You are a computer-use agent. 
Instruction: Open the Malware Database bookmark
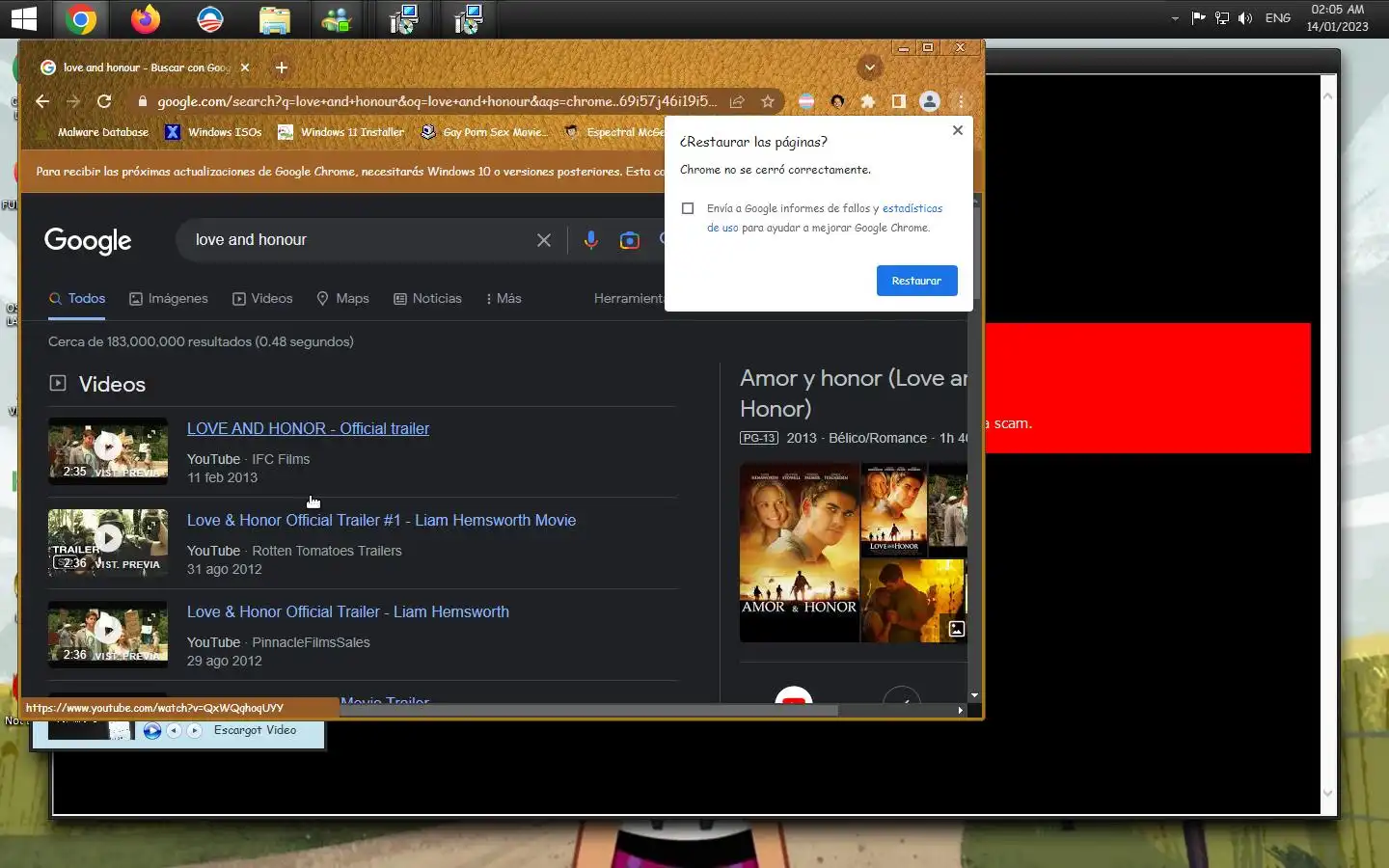tap(103, 132)
